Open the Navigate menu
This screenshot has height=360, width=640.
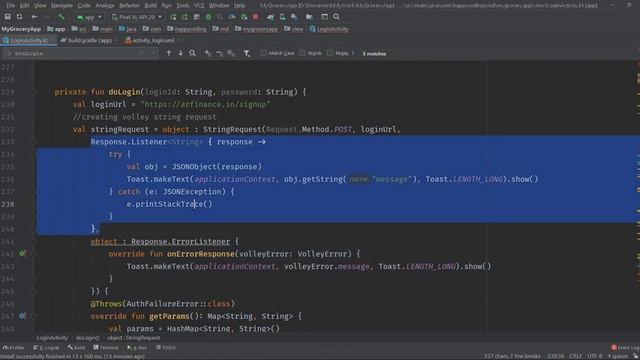[62, 5]
